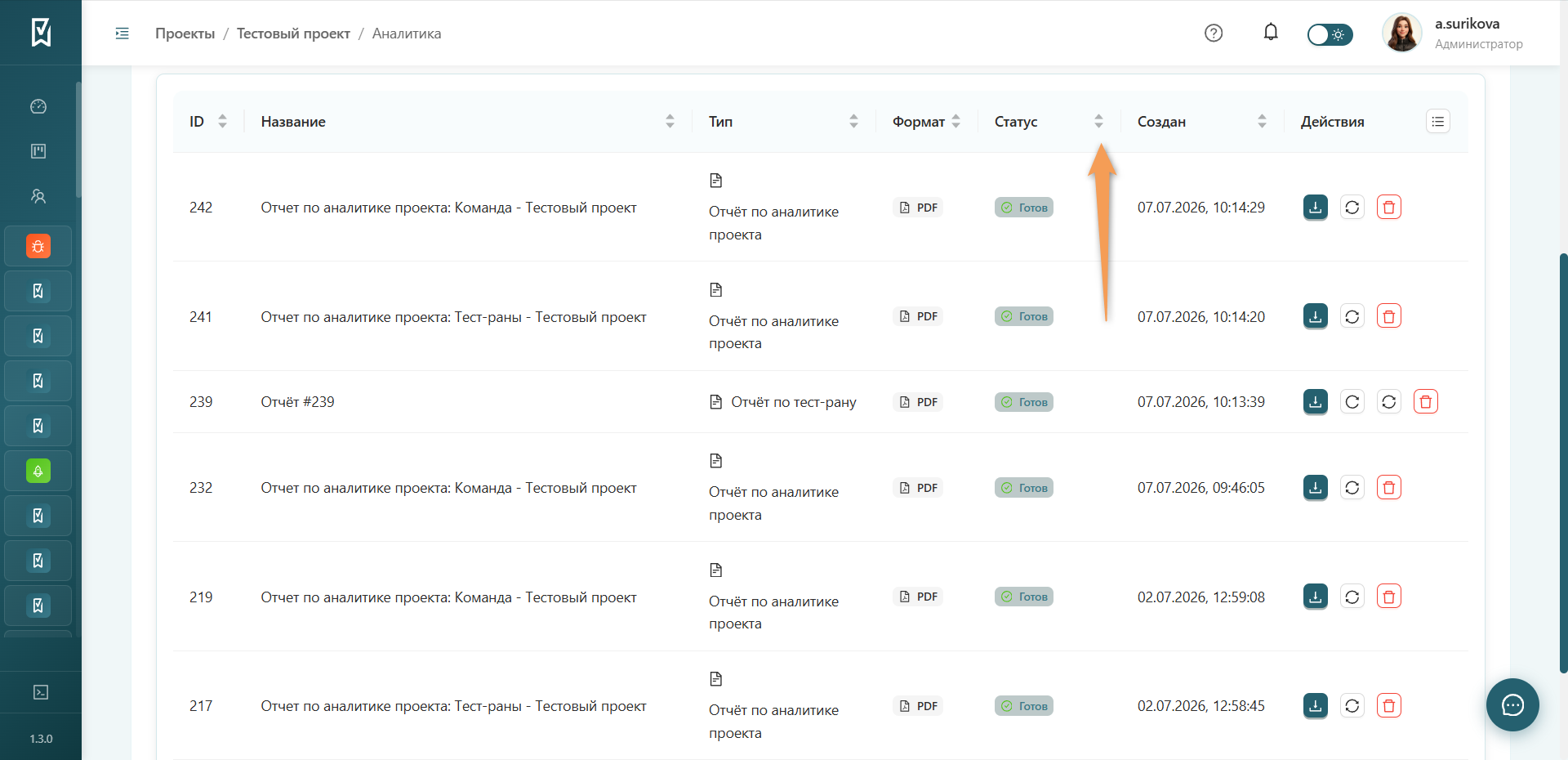Regenerate report 232 with the refresh icon
The width and height of the screenshot is (1568, 760).
pyautogui.click(x=1352, y=488)
